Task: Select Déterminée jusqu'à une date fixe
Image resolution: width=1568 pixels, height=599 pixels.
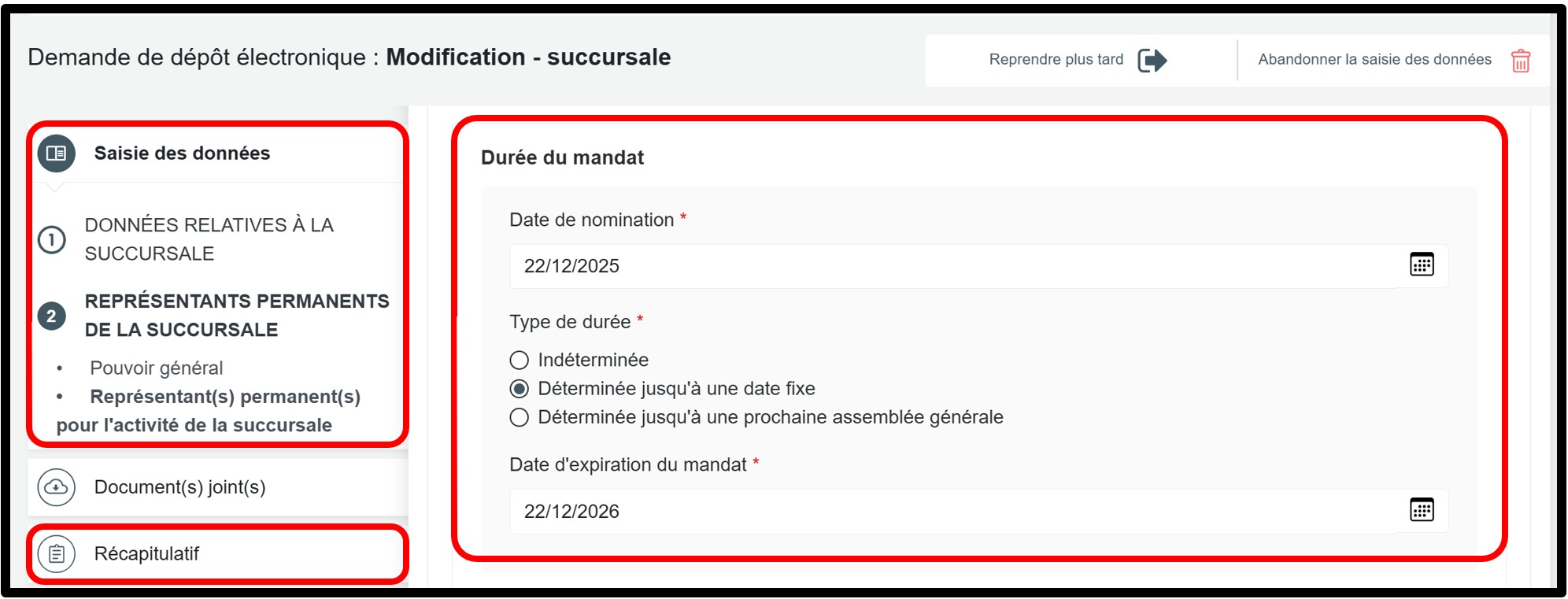Action: [520, 389]
